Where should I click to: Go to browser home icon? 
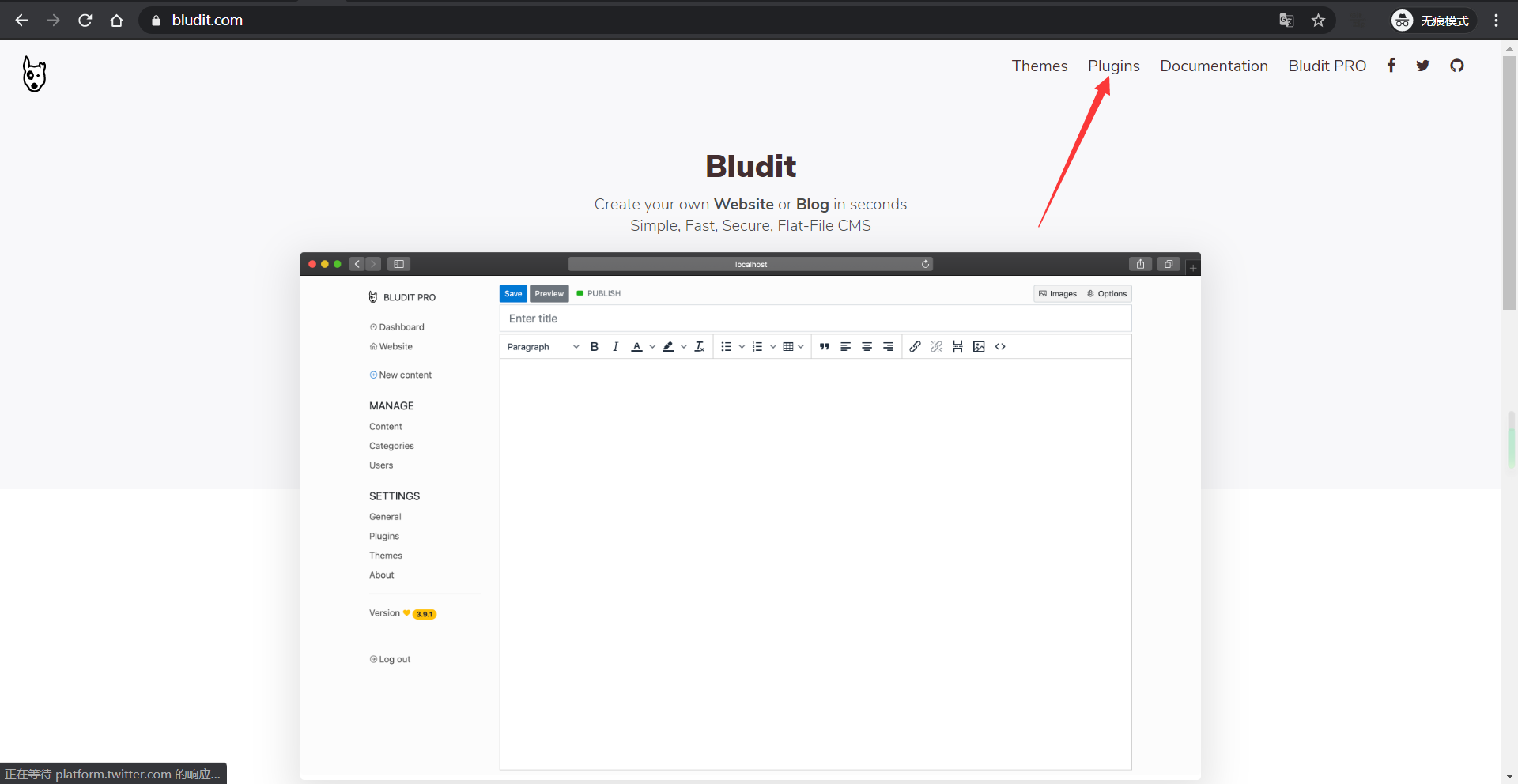116,21
